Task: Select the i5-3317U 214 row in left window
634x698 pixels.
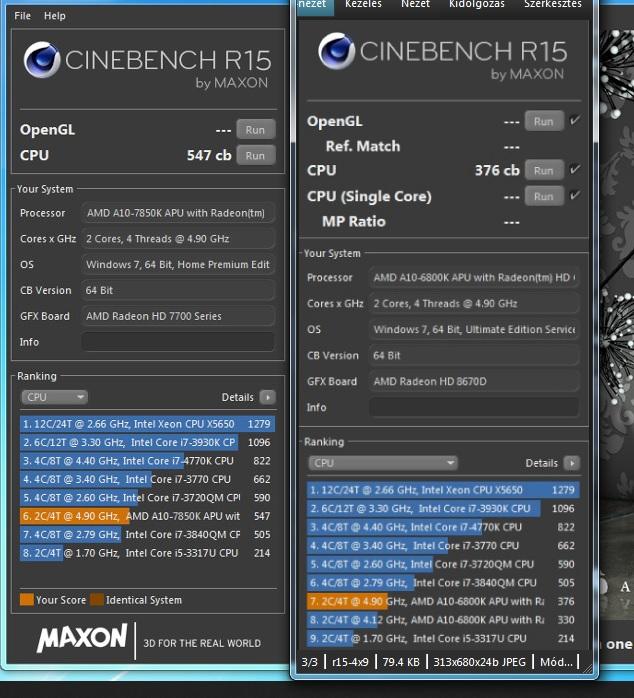Action: (x=147, y=553)
